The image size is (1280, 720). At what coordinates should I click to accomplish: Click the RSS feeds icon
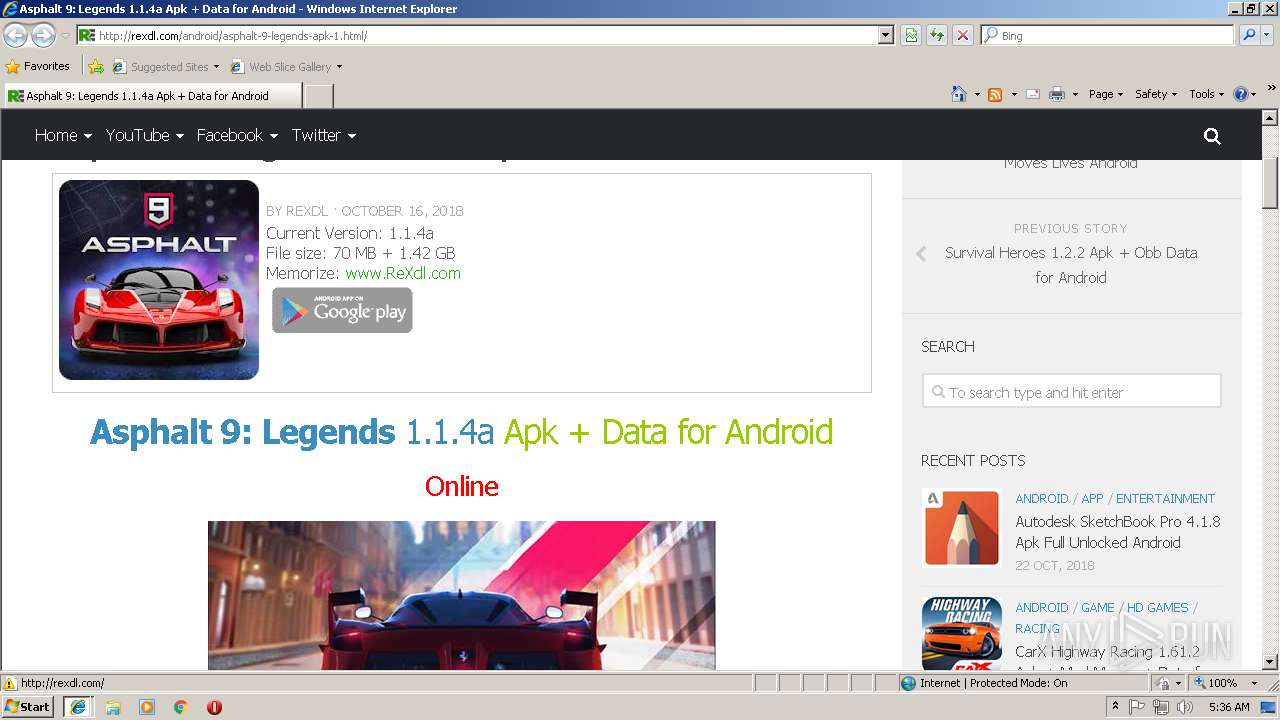tap(995, 94)
